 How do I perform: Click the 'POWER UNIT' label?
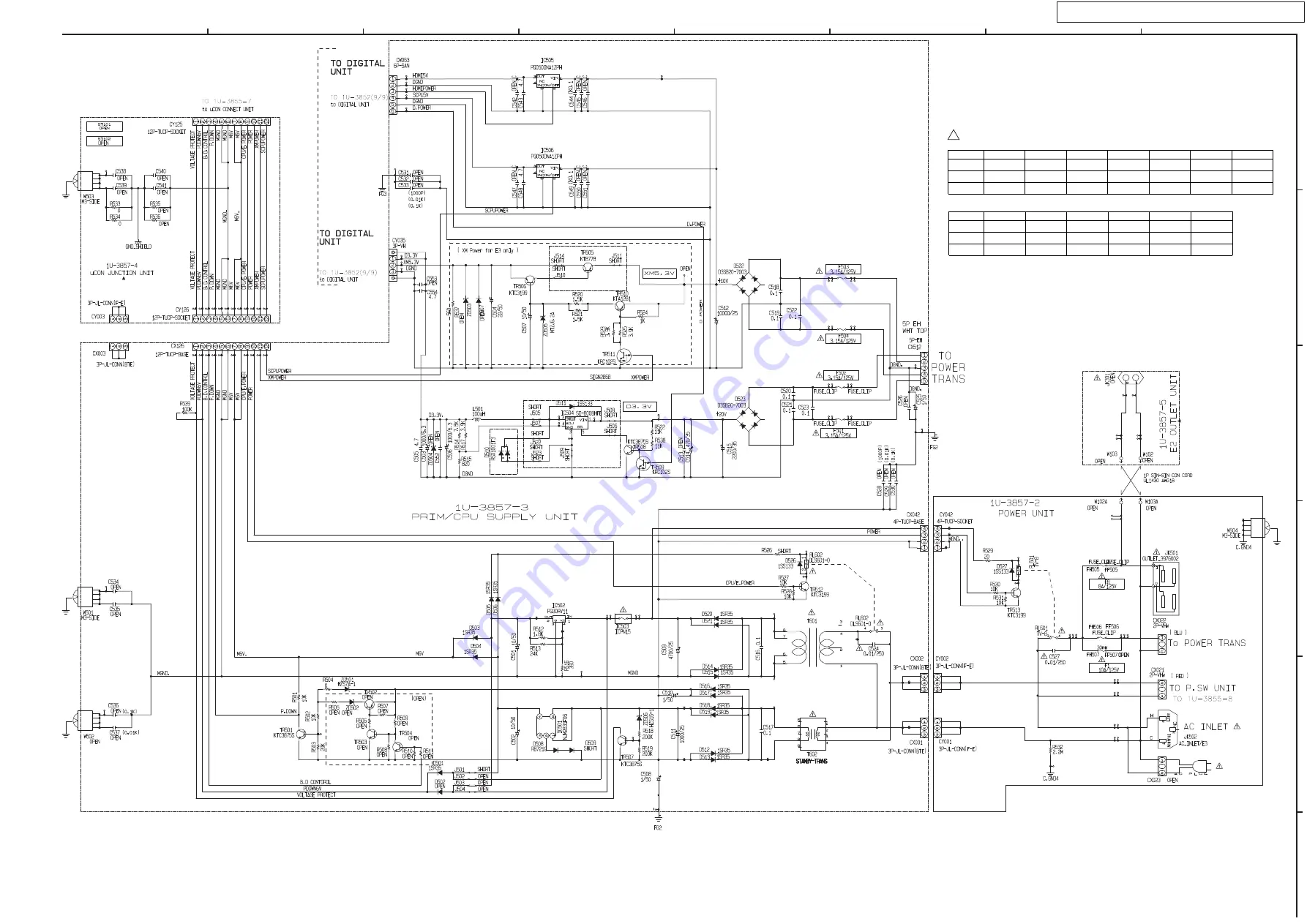[x=1026, y=514]
